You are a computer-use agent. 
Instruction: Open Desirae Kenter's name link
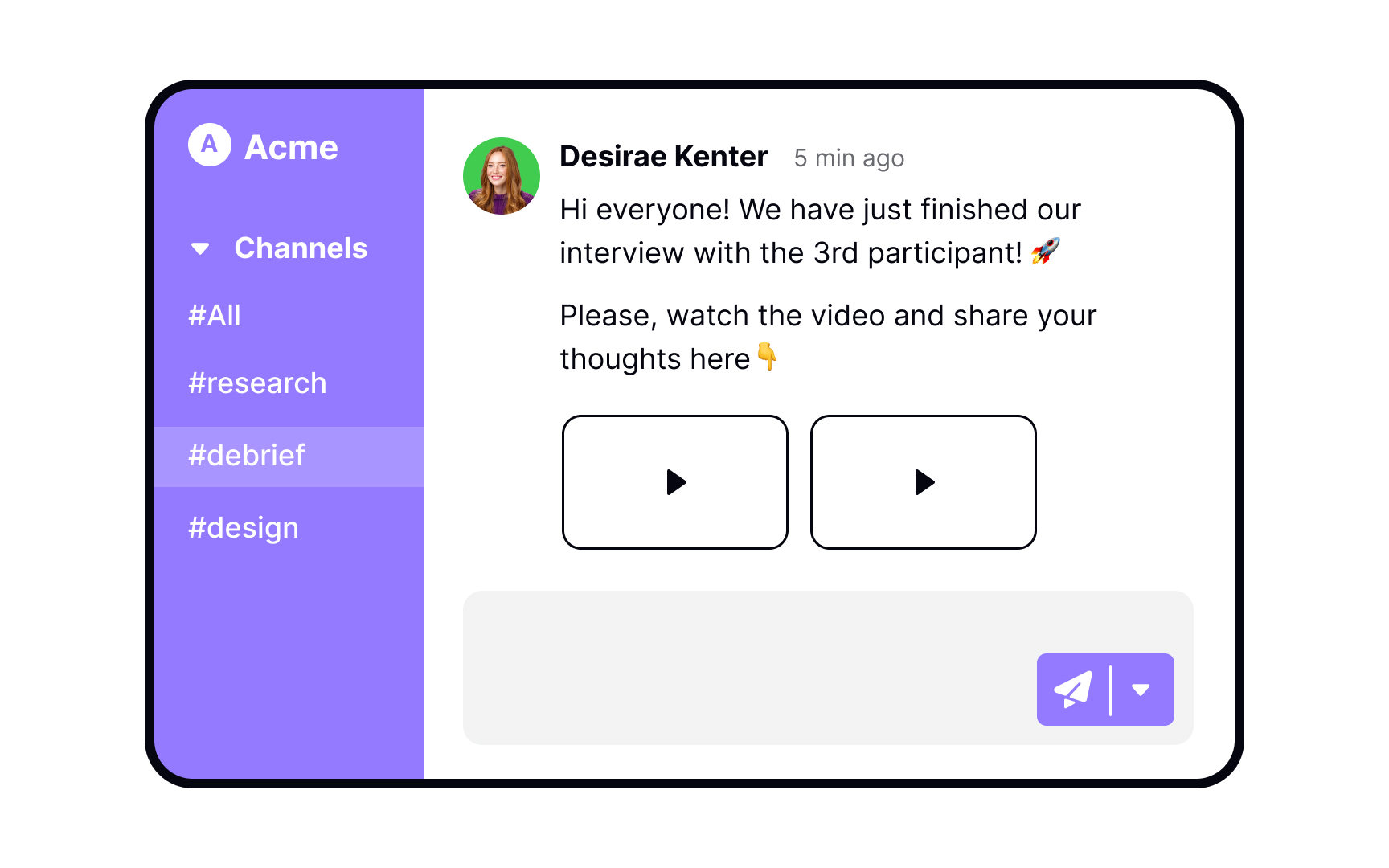(x=663, y=157)
